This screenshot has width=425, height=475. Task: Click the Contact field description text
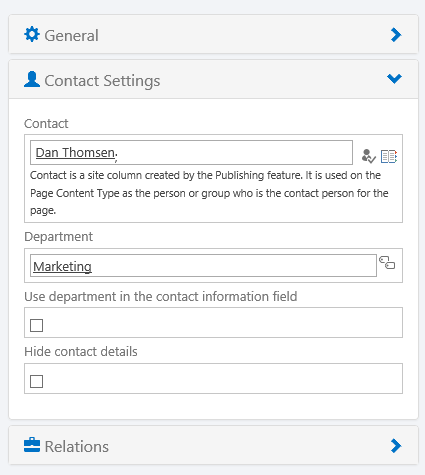(x=209, y=193)
